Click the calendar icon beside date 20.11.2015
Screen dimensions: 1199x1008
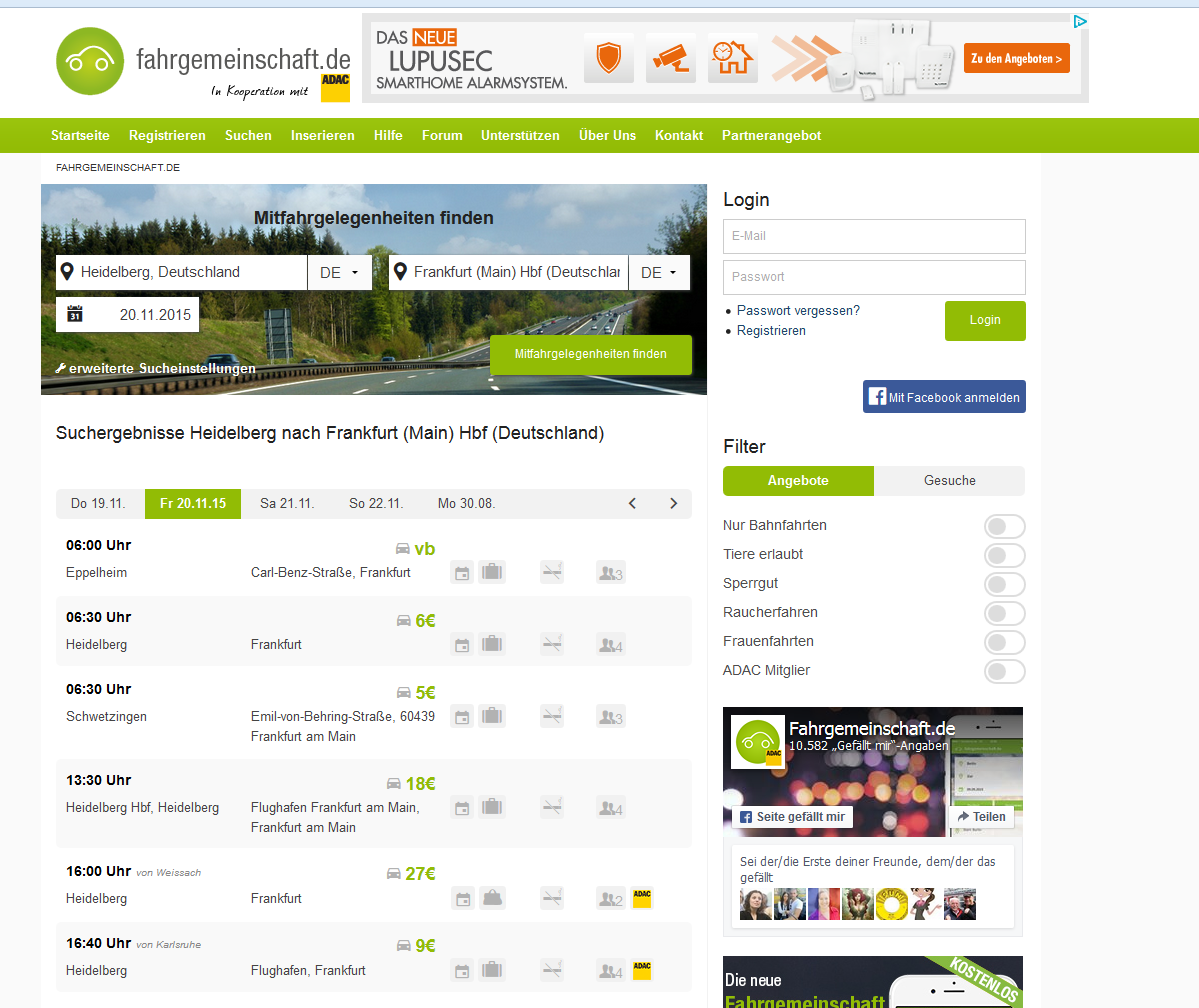(x=75, y=314)
